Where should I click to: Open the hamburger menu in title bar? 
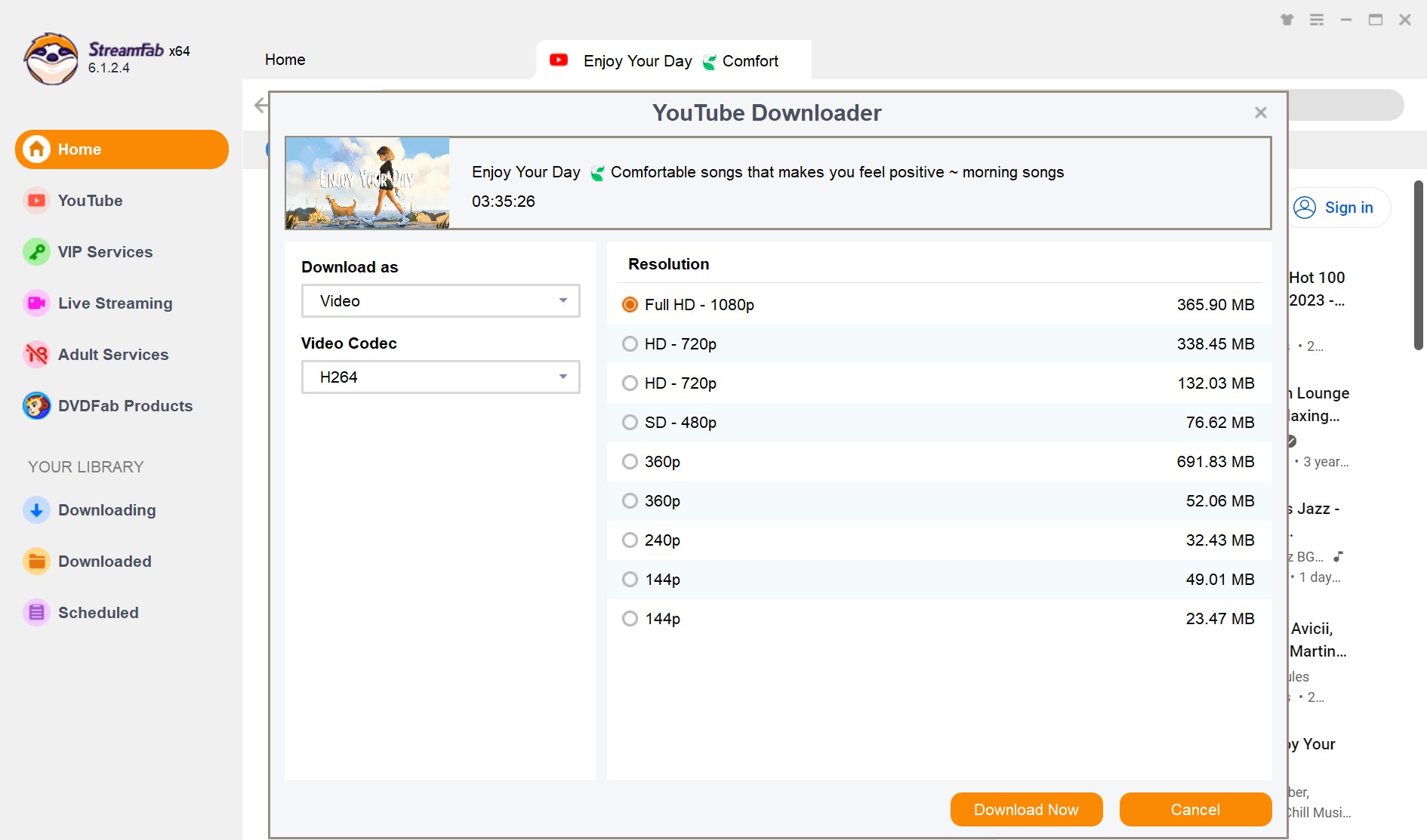1317,20
